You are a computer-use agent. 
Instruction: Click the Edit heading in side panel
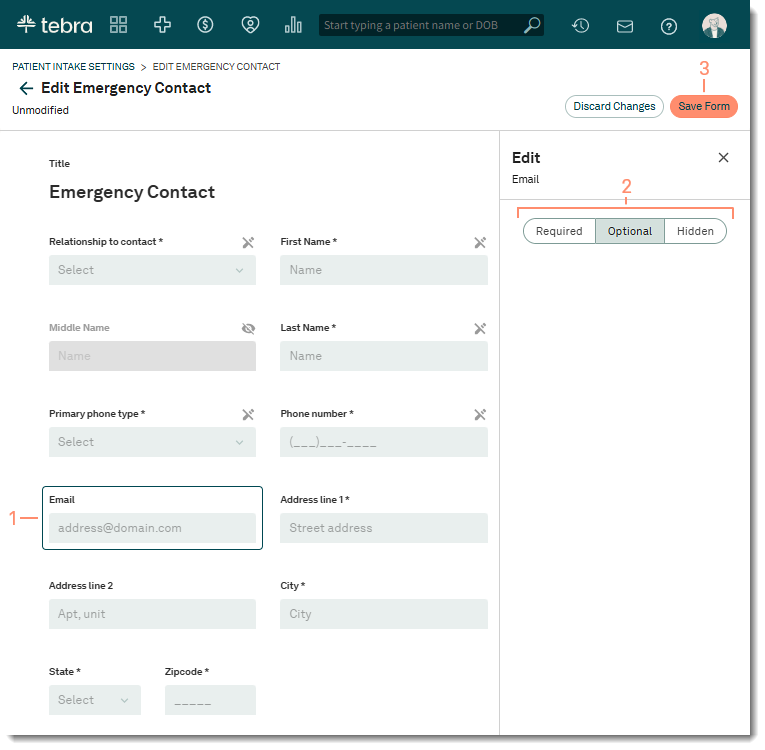pyautogui.click(x=526, y=158)
